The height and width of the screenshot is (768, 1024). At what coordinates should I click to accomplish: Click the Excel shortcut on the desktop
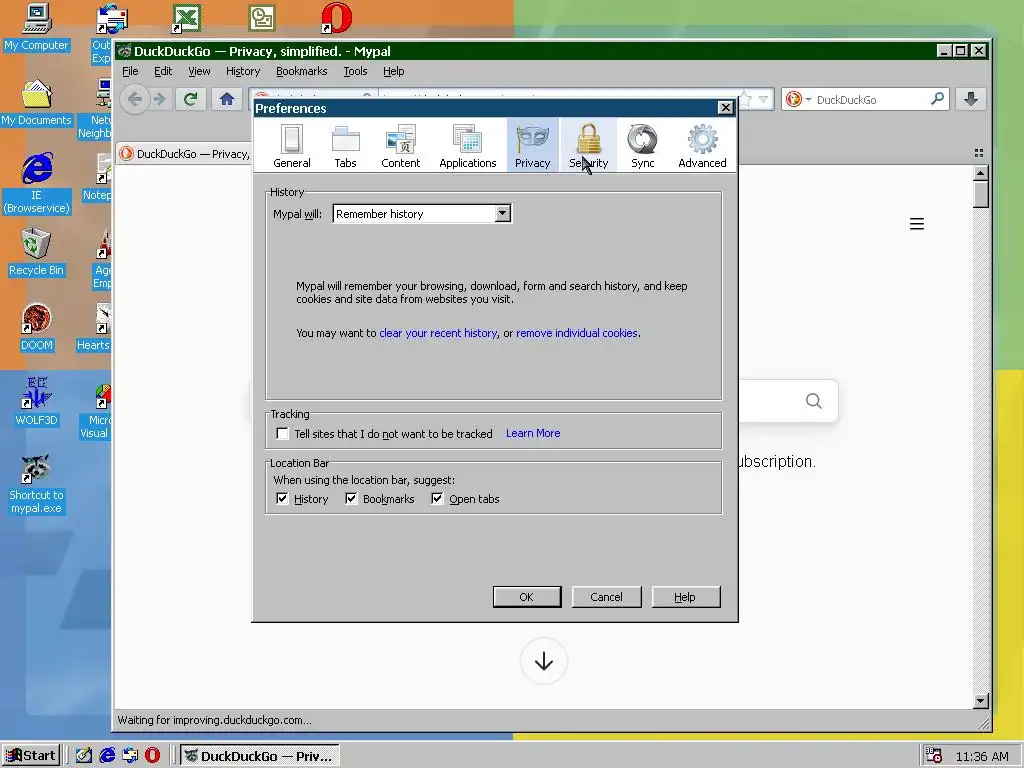pos(186,18)
